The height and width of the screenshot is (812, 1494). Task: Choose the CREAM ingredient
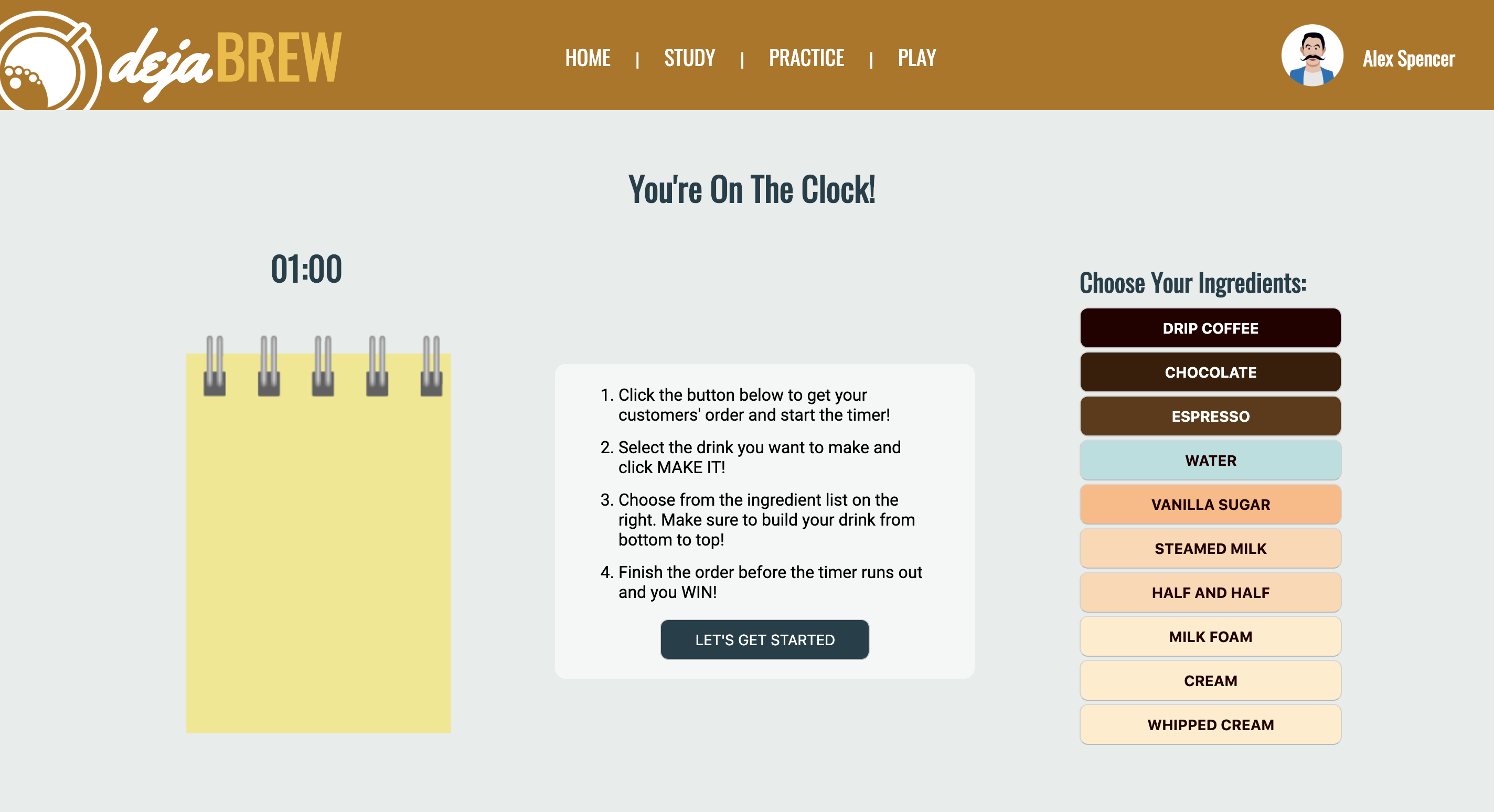coord(1210,681)
